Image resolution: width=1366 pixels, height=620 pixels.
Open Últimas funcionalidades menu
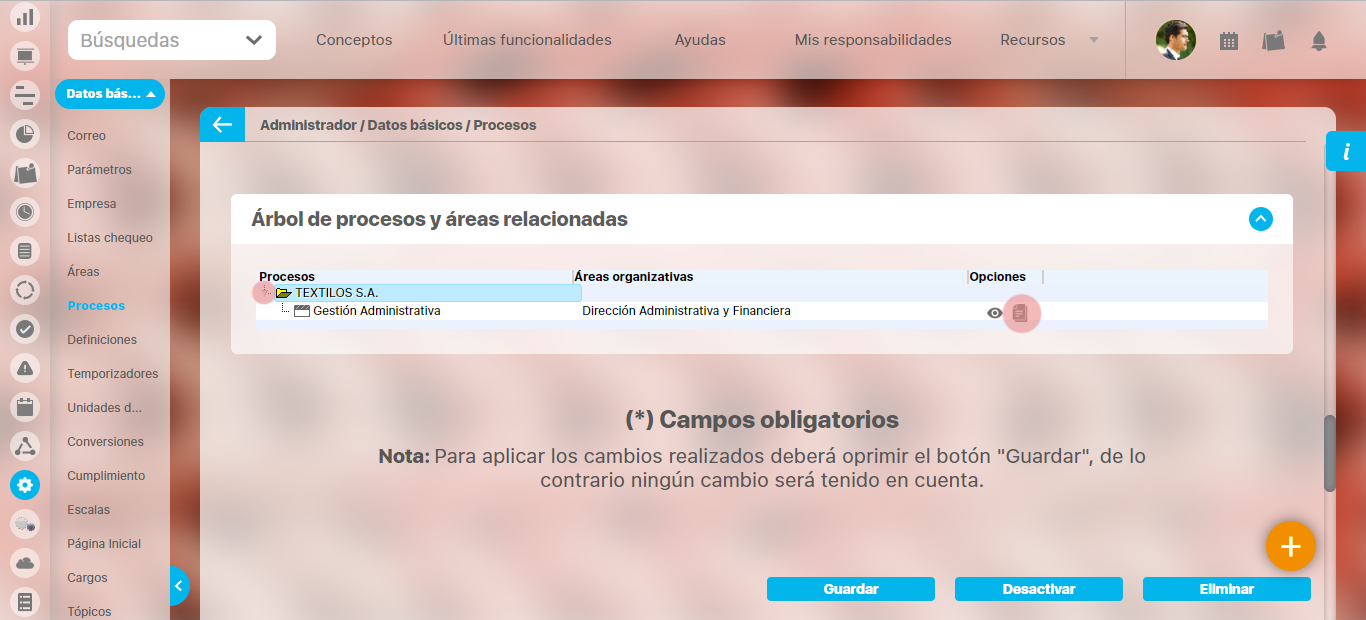pos(527,40)
